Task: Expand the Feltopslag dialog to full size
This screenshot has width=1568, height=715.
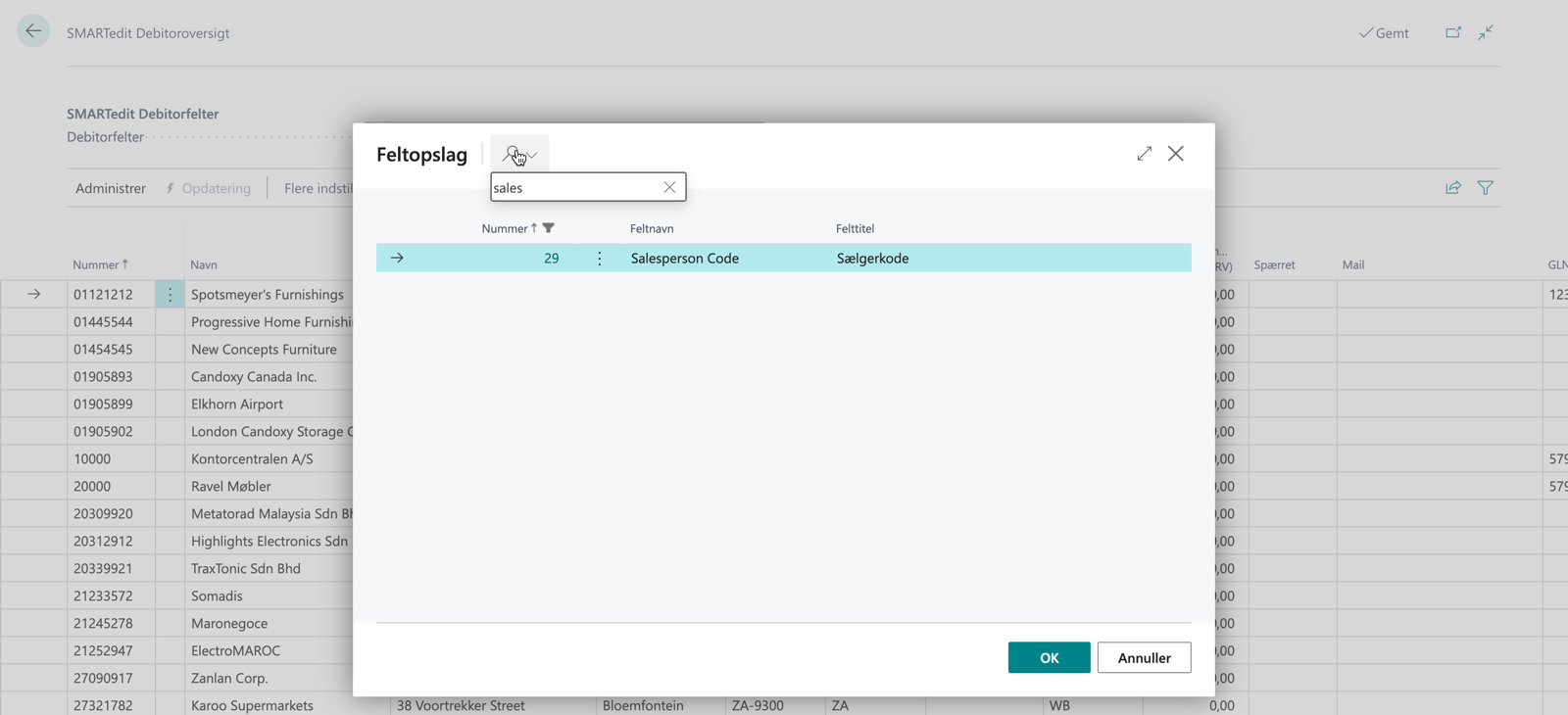Action: (x=1144, y=154)
